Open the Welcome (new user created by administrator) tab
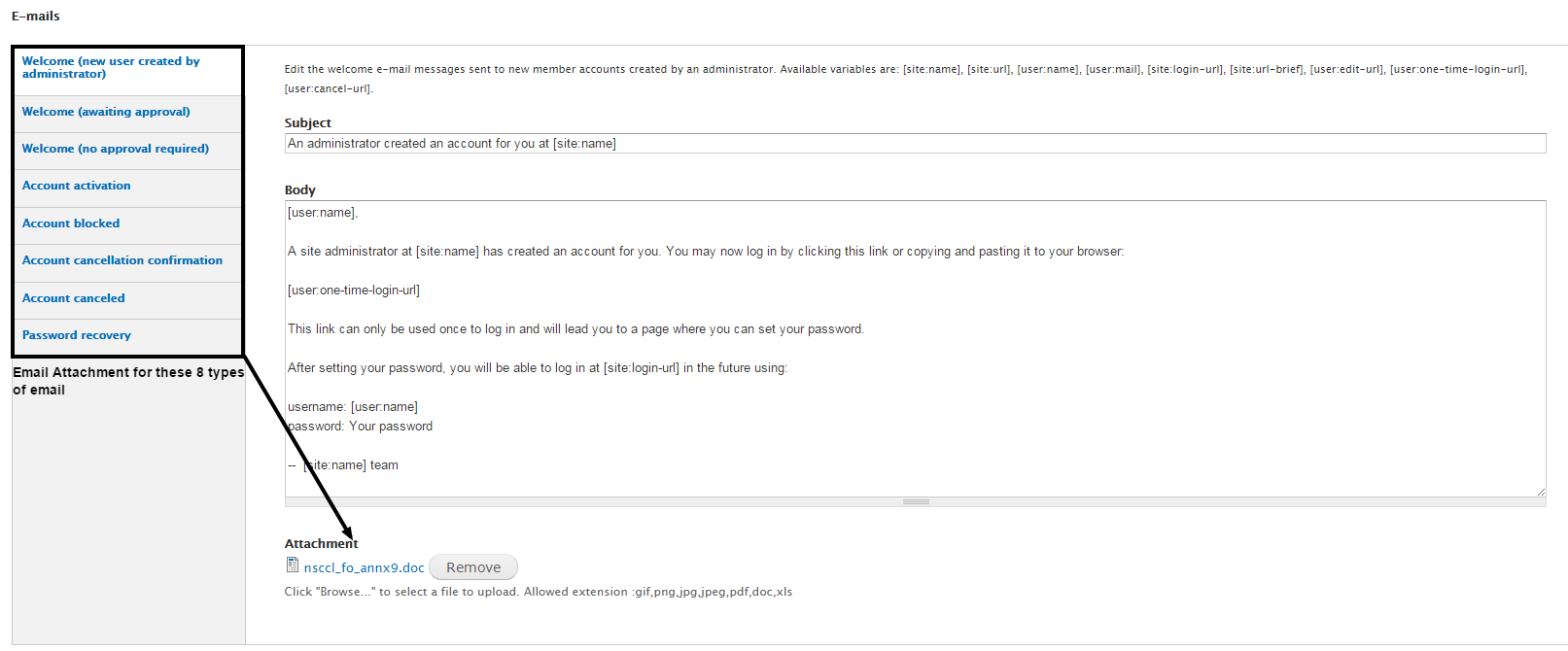The width and height of the screenshot is (1568, 651). click(128, 67)
